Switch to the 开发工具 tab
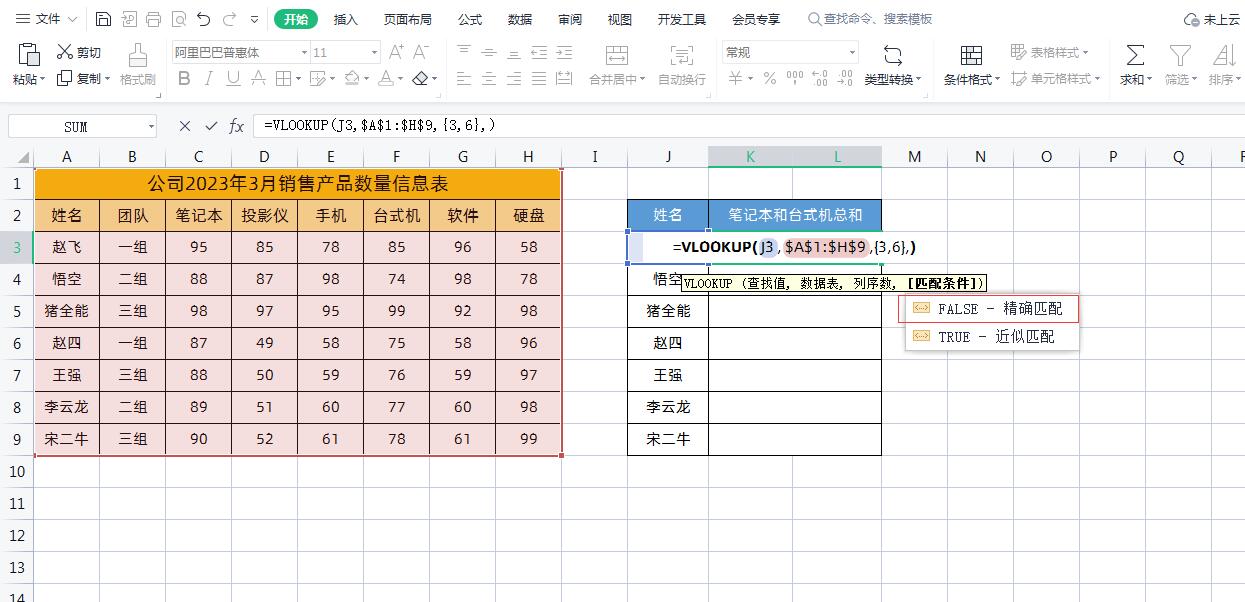 (x=682, y=19)
